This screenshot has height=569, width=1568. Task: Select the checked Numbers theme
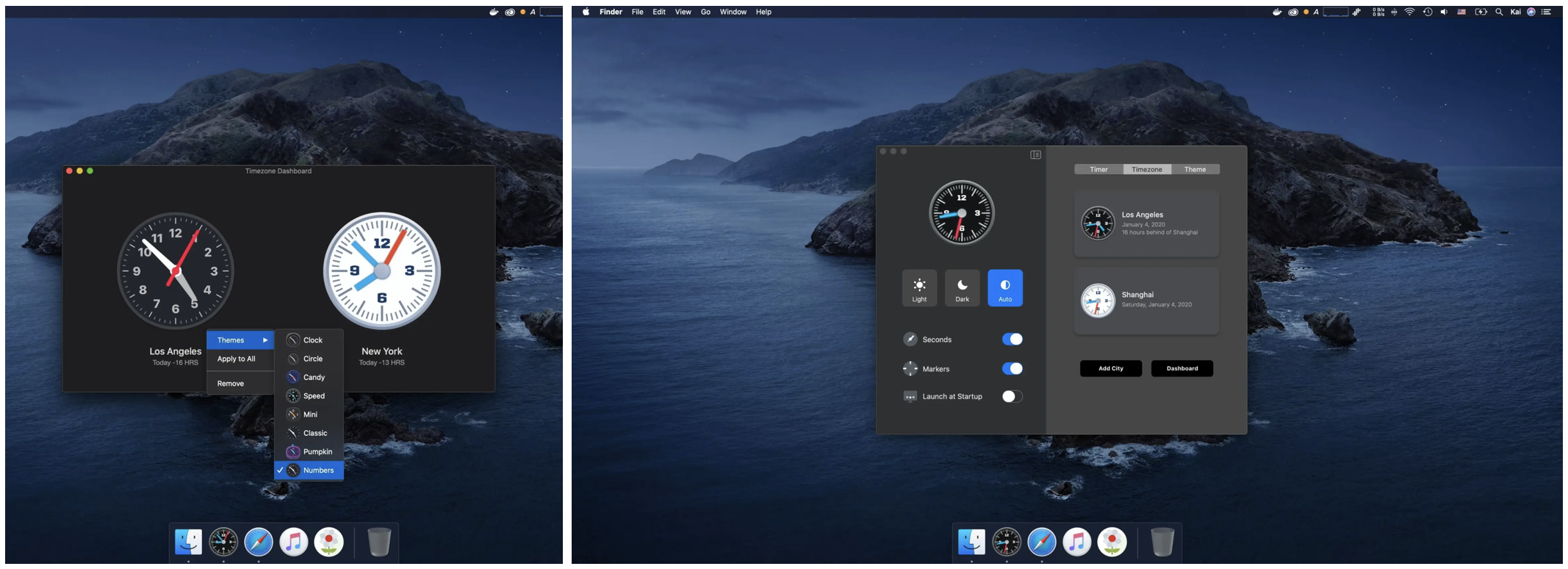309,470
